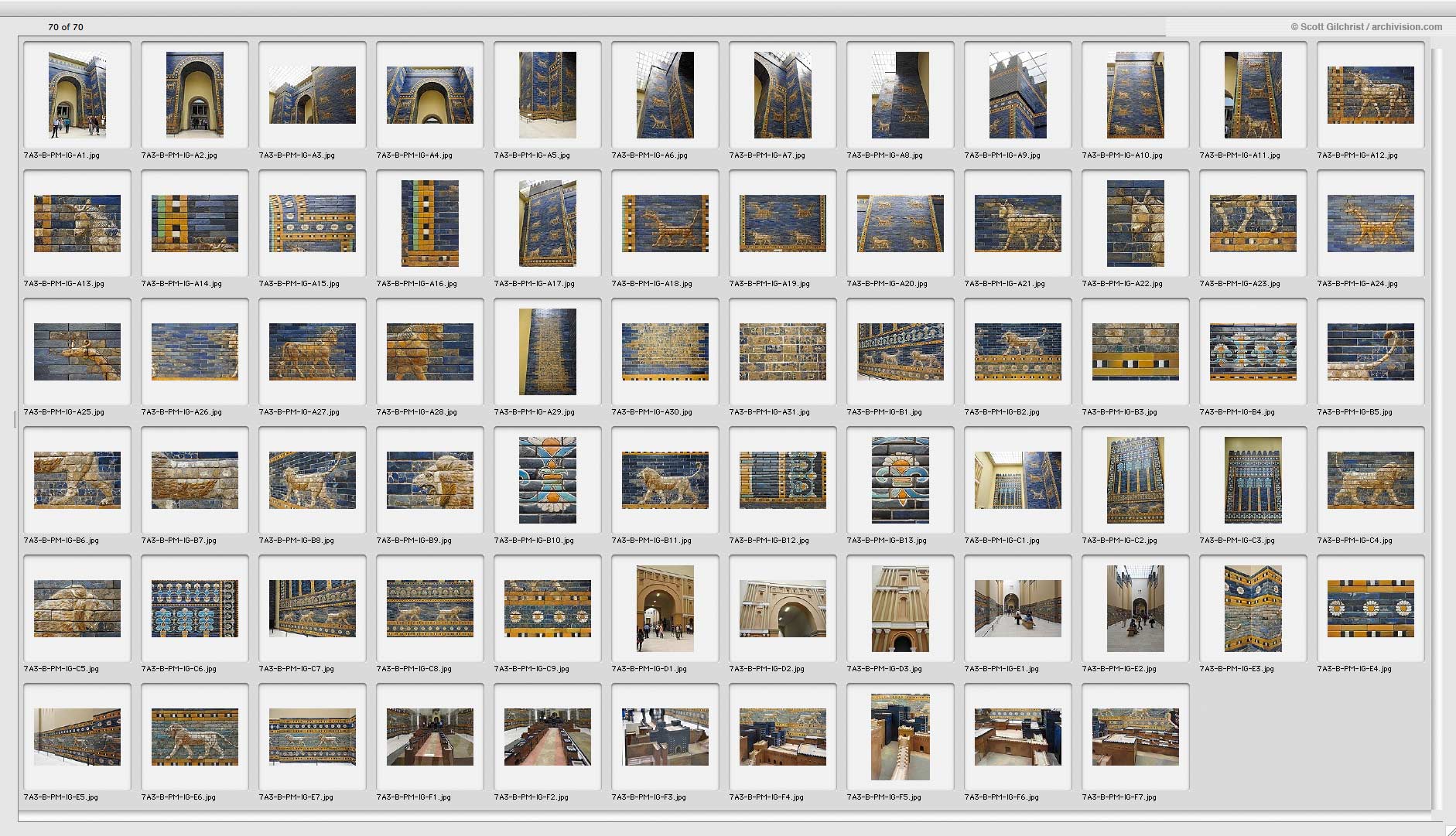Choose thumbnail 7A3-B-PM-IG-A24.jpg
1456x836 pixels.
click(1371, 224)
